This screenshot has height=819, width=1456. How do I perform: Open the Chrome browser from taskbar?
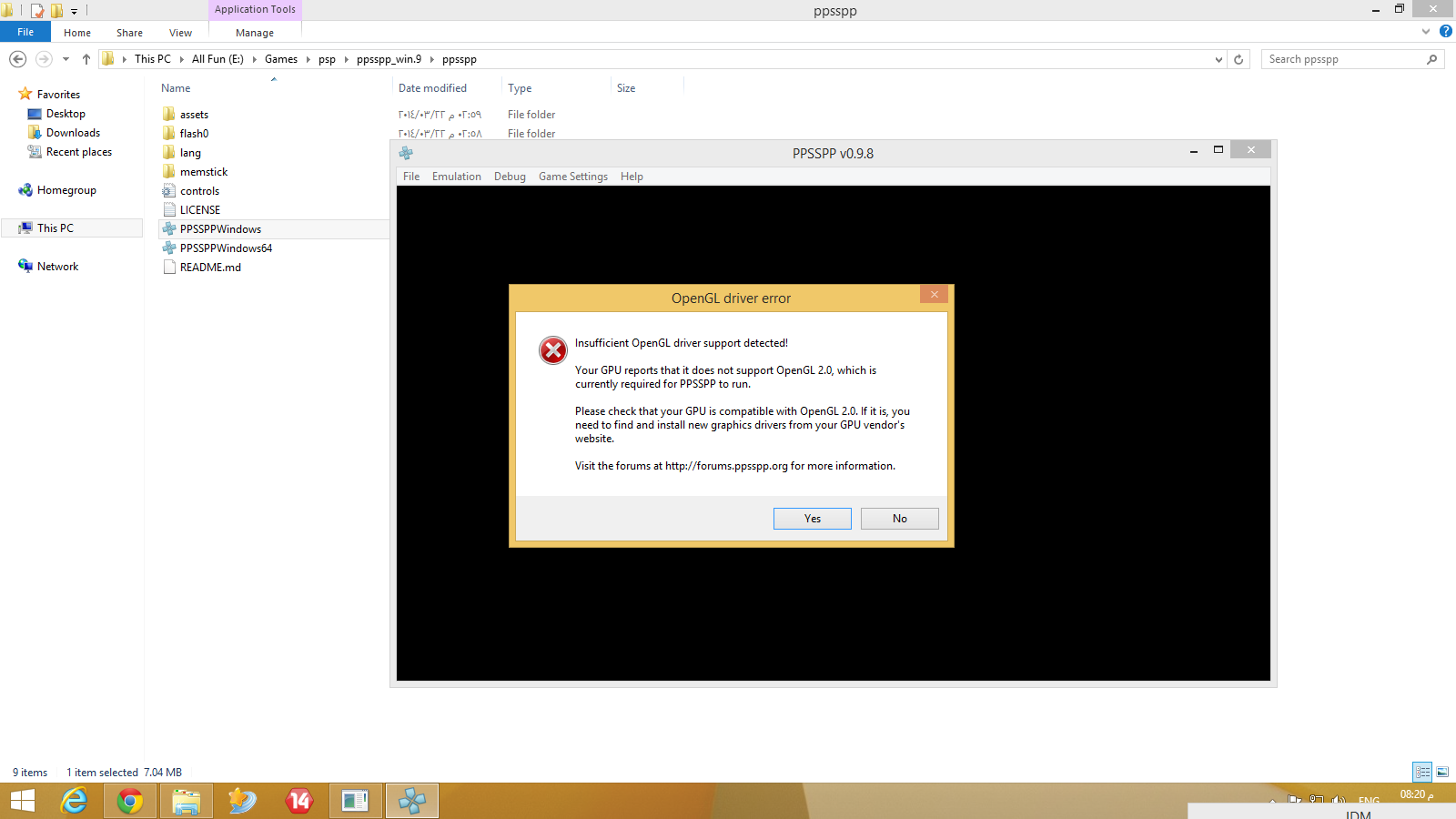[130, 801]
